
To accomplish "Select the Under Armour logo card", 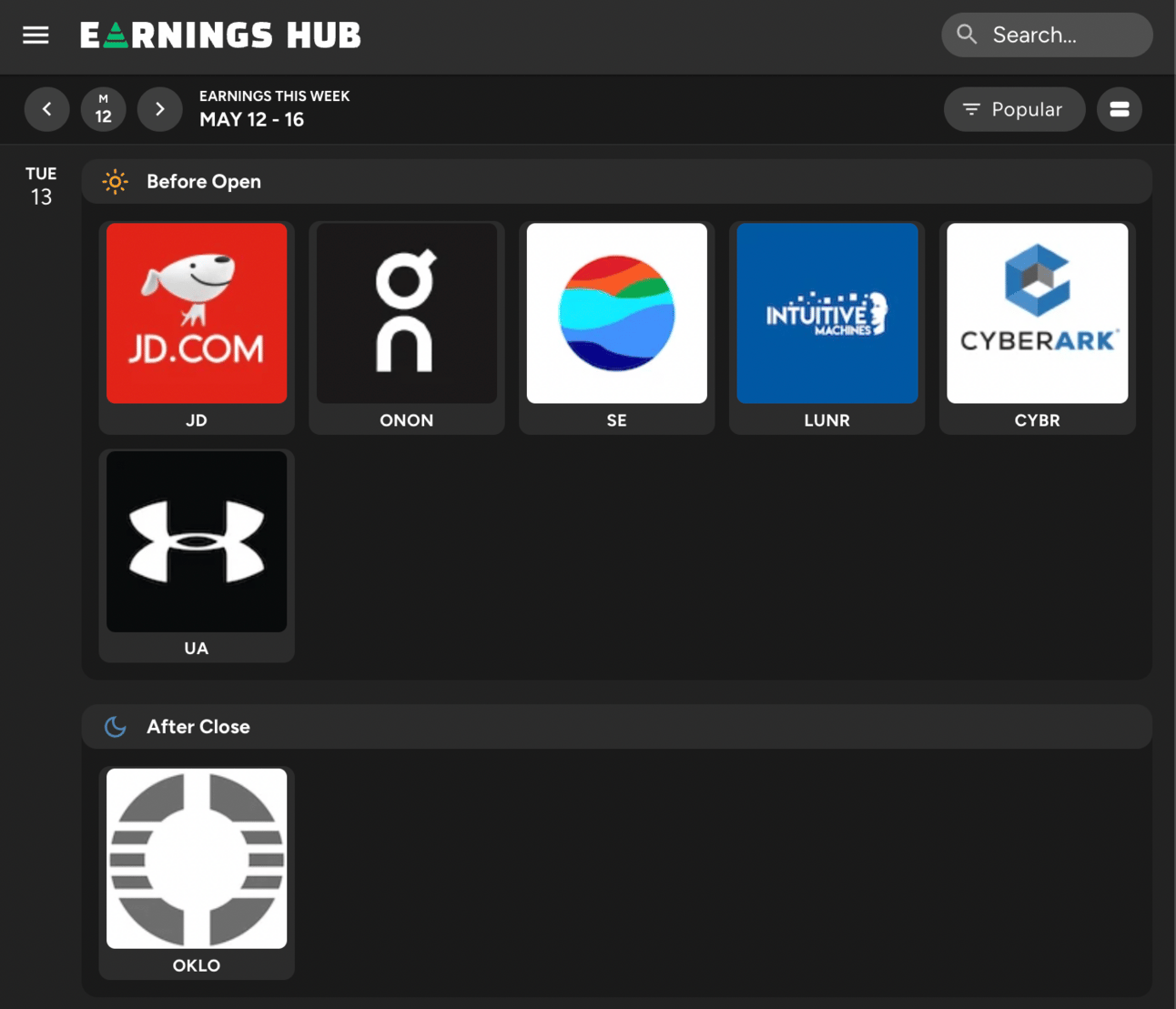I will click(x=197, y=541).
